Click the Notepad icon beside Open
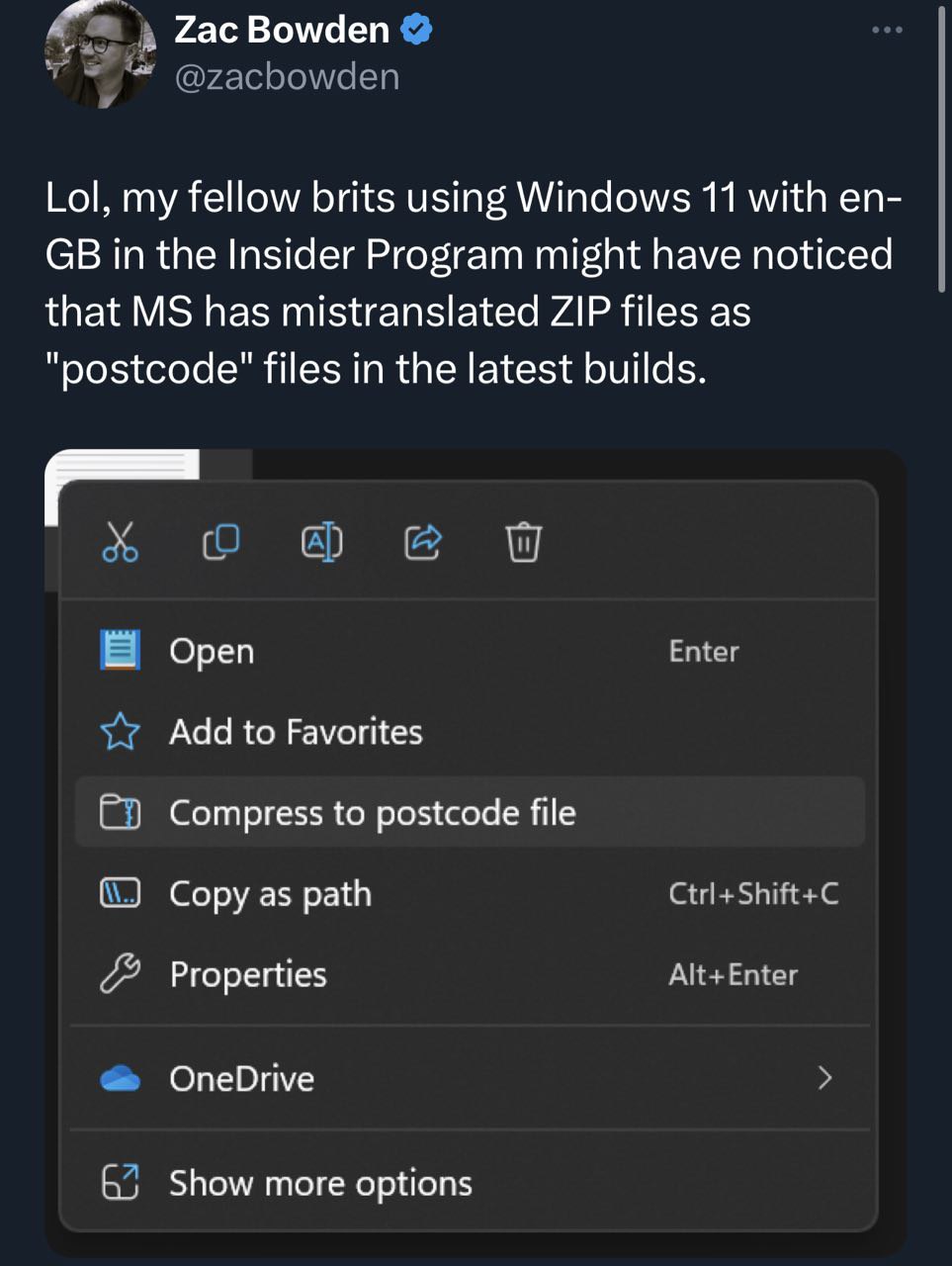Viewport: 952px width, 1266px height. click(121, 651)
